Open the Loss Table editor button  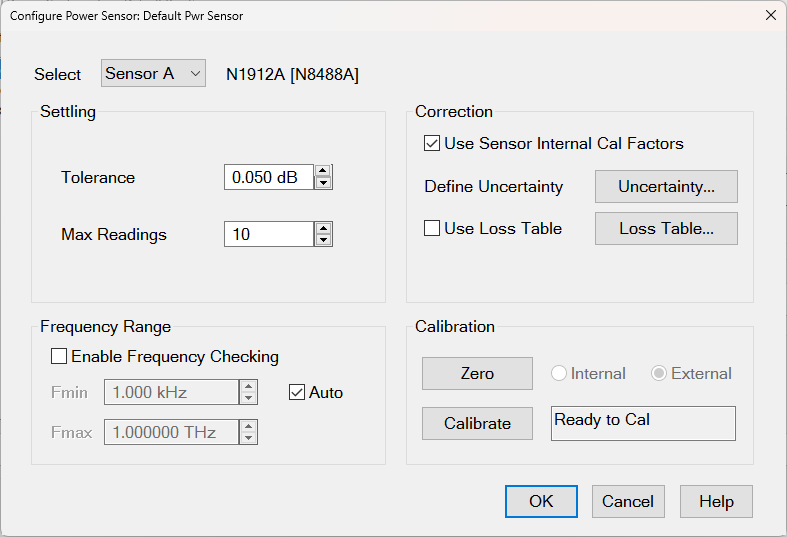click(x=666, y=228)
